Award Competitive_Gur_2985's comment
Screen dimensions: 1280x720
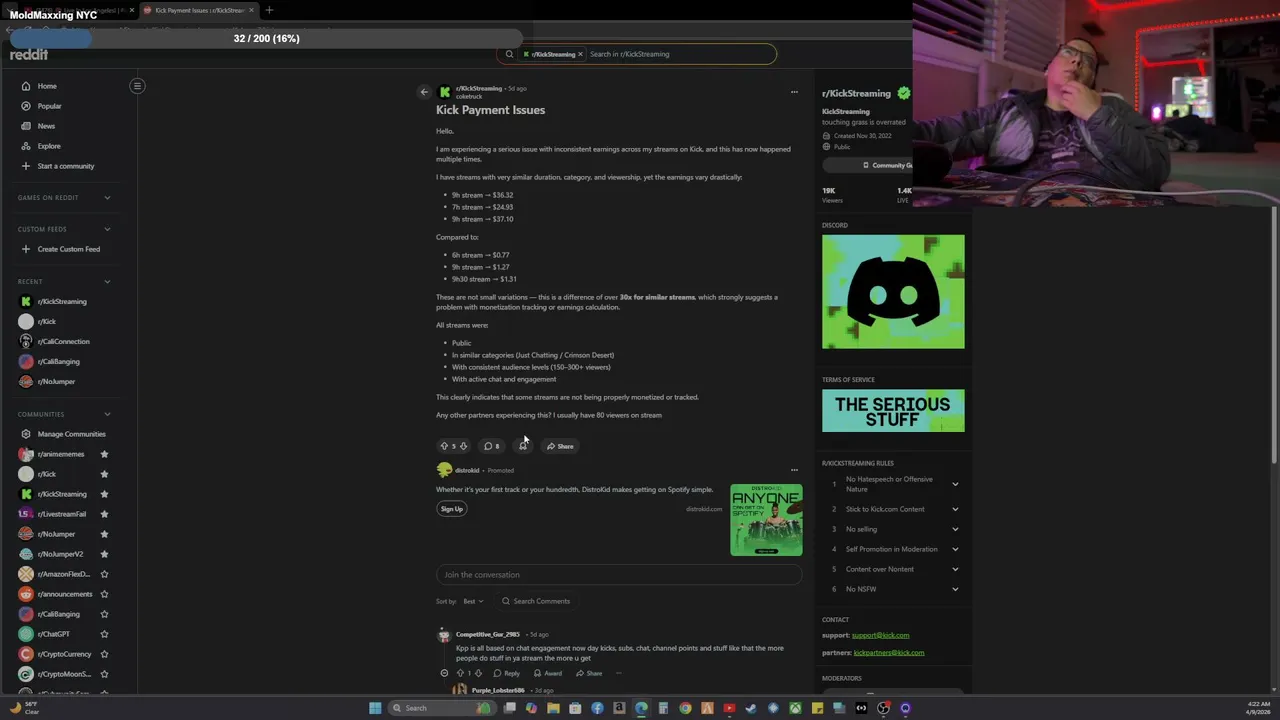click(548, 673)
